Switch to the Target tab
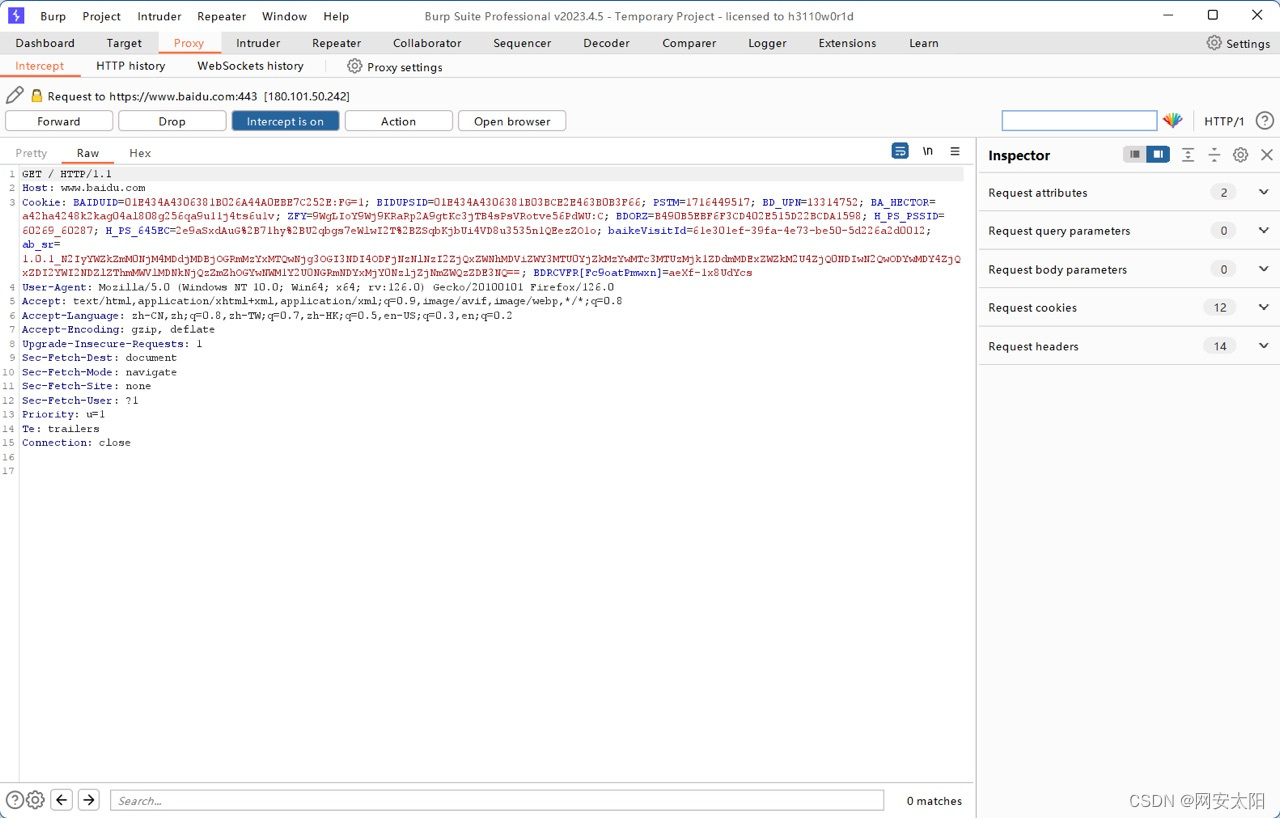The image size is (1280, 819). click(x=124, y=43)
